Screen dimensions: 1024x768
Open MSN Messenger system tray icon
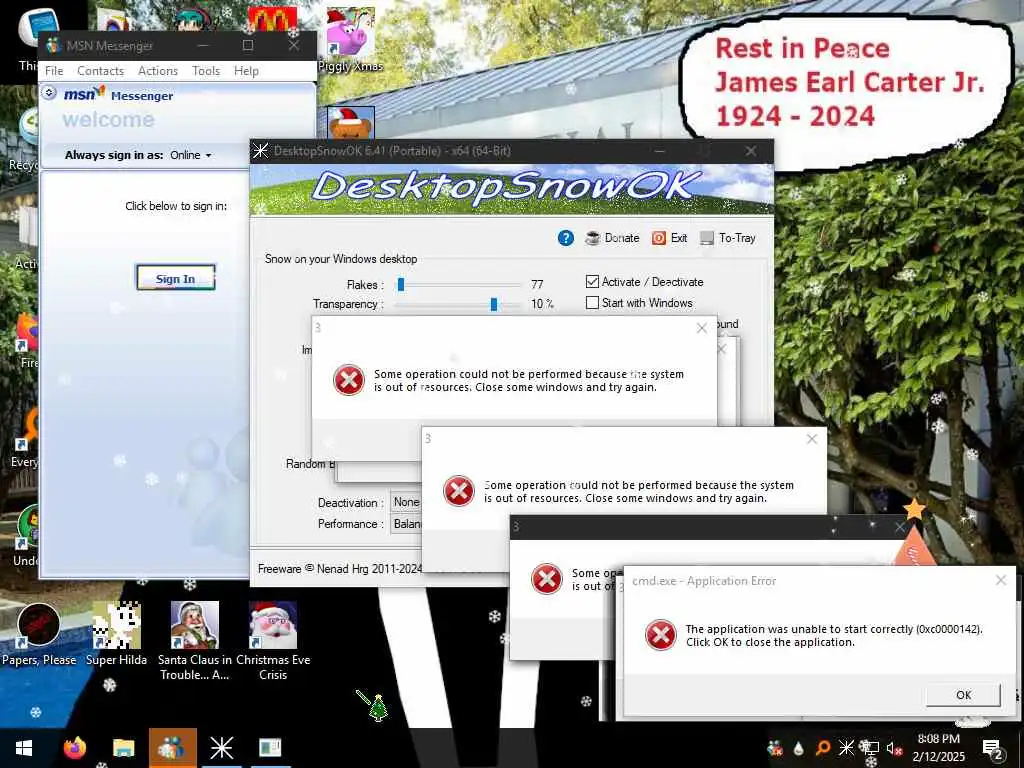pos(775,748)
